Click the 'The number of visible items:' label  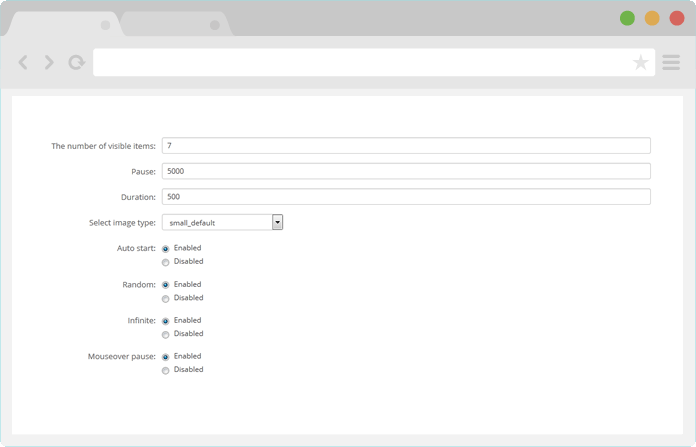pos(103,146)
